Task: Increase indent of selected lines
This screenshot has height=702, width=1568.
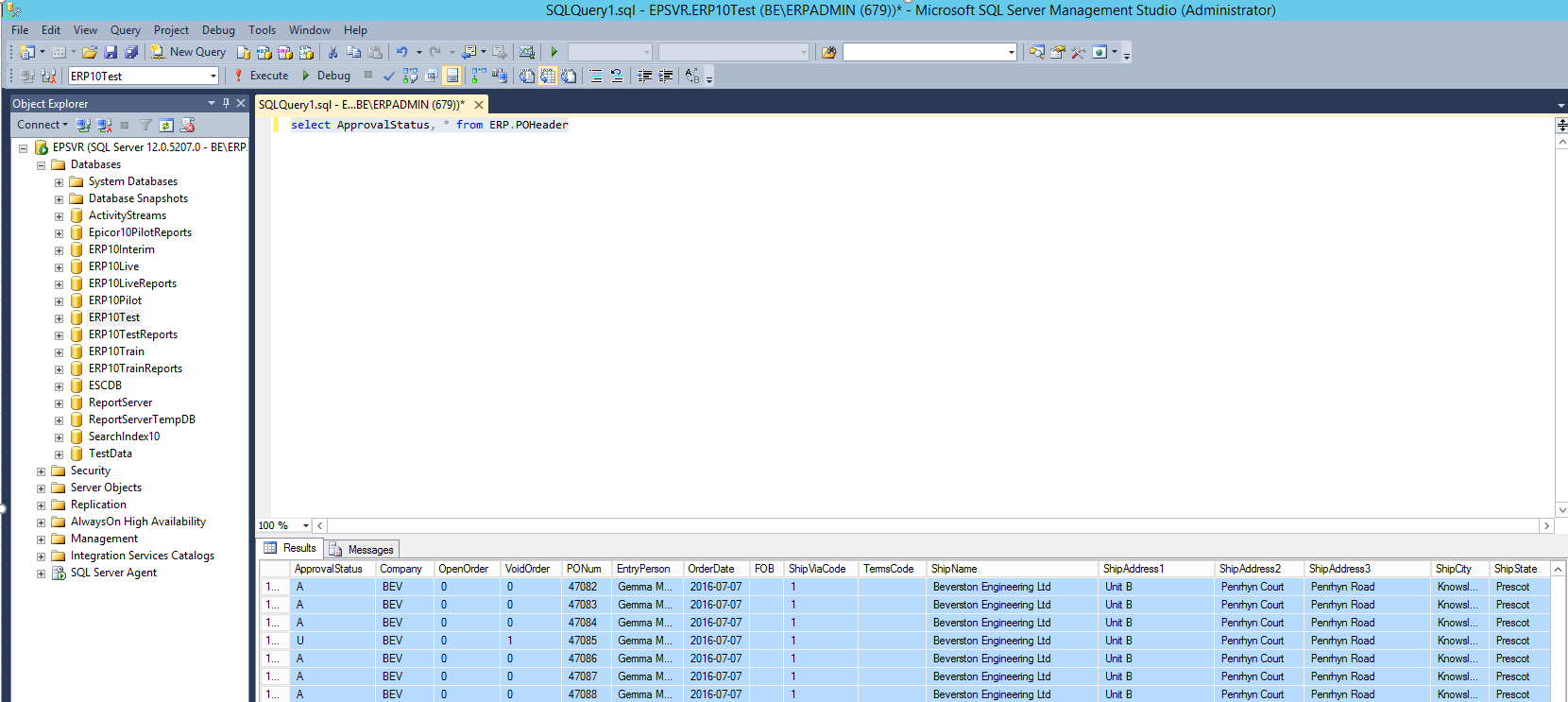Action: click(x=666, y=76)
